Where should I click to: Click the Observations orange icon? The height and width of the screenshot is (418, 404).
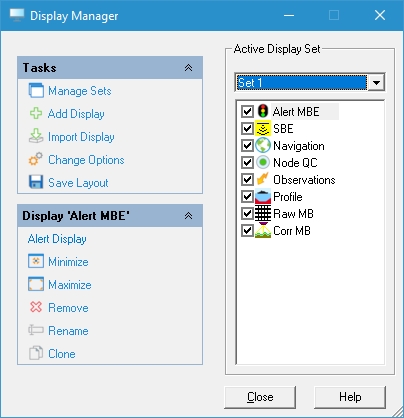coord(263,179)
